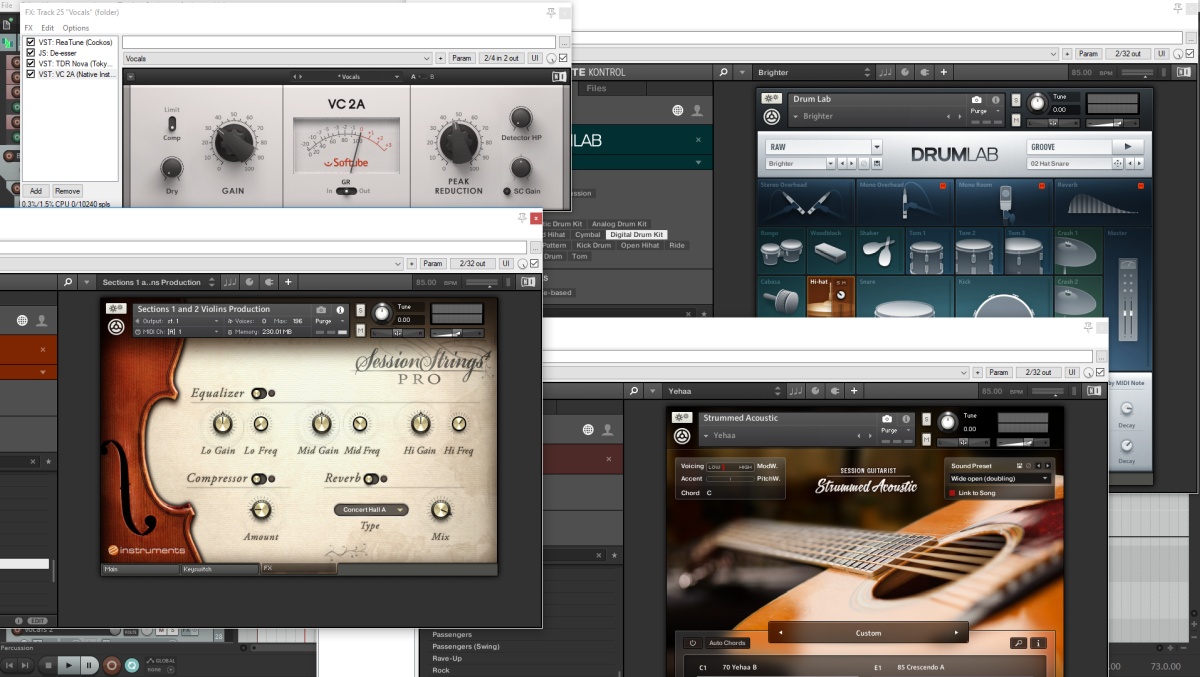The image size is (1200, 677).
Task: Show info for Sections 1 and 2 Violins
Action: click(x=340, y=310)
